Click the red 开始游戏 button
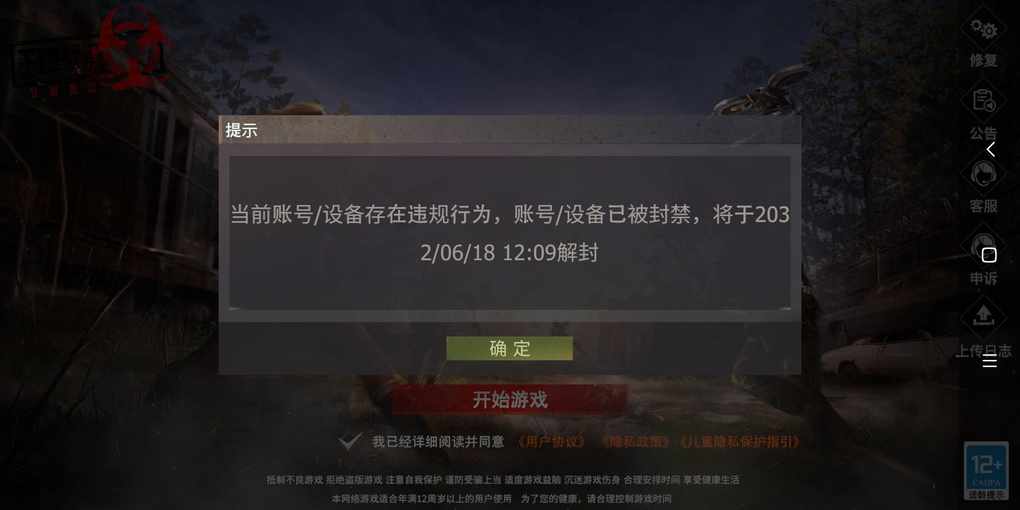This screenshot has height=510, width=1020. (509, 399)
